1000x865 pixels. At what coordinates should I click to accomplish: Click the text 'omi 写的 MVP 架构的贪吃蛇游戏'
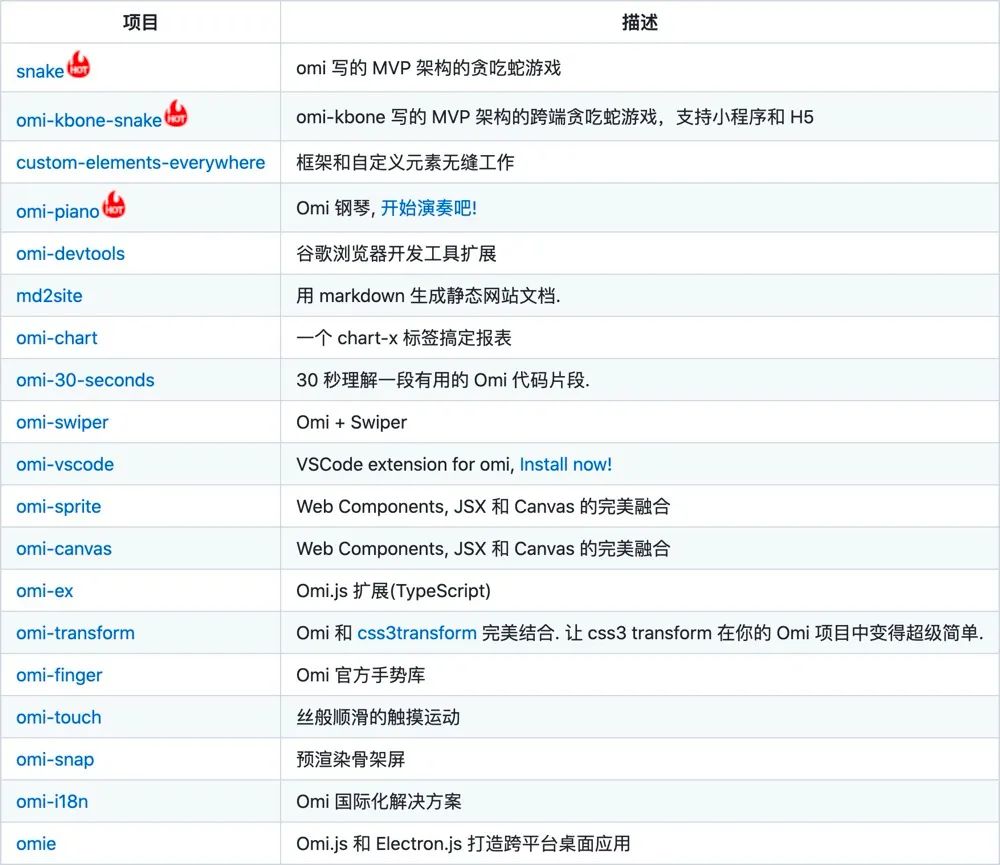[429, 68]
